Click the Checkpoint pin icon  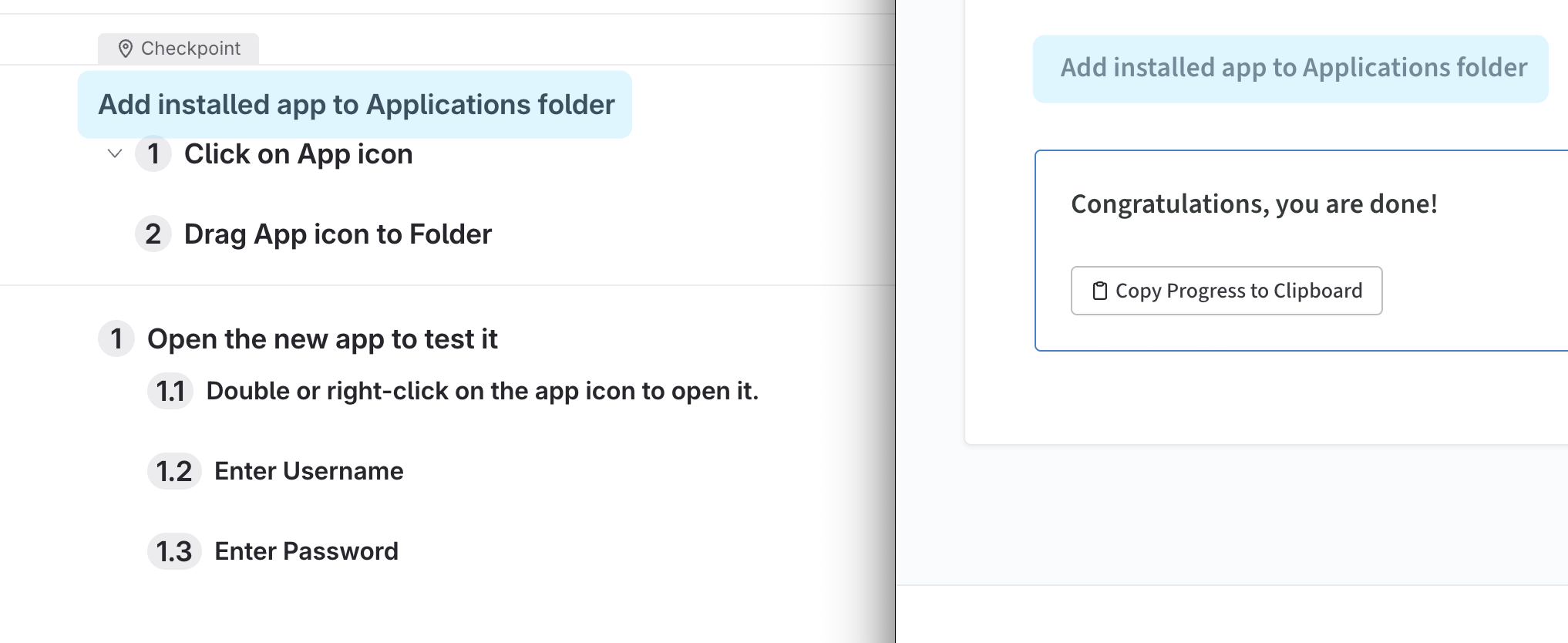pos(126,49)
